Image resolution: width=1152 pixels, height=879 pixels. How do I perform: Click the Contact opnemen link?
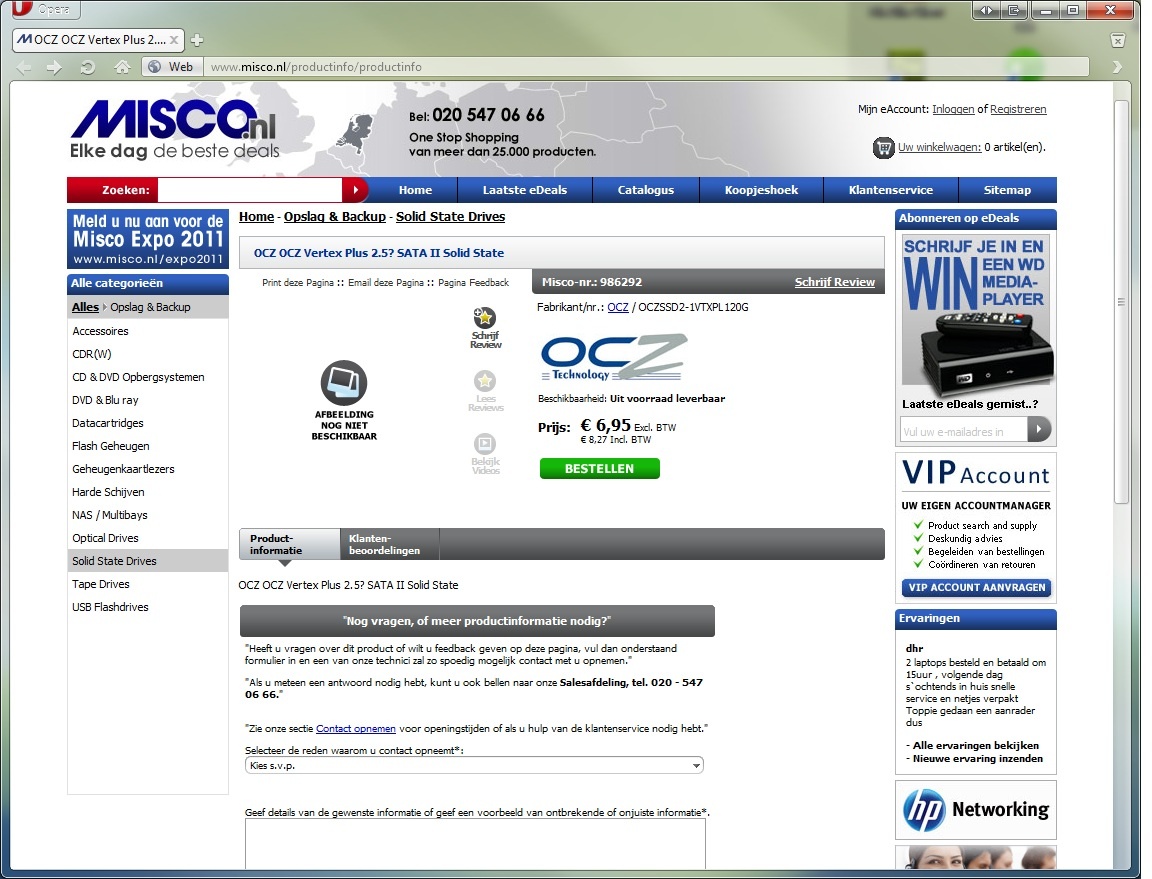point(356,729)
